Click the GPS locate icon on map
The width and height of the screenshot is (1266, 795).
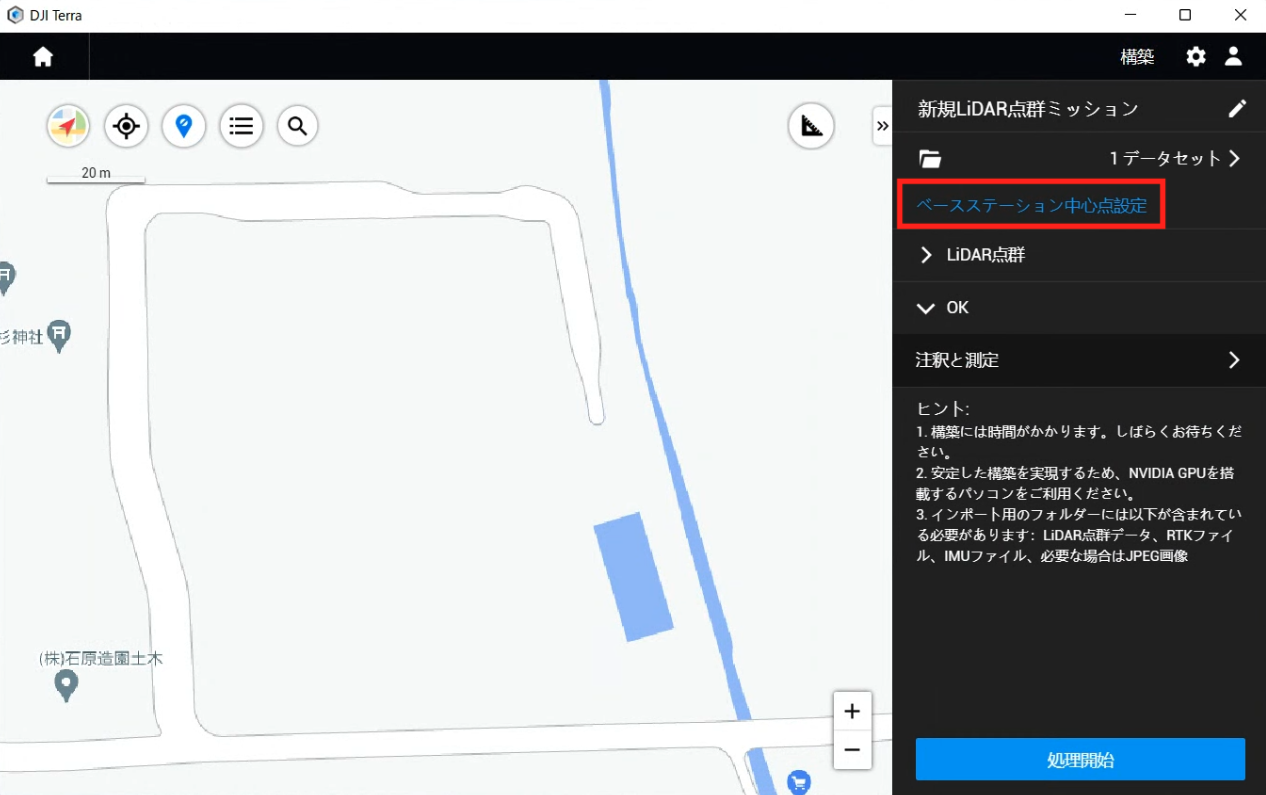pyautogui.click(x=126, y=125)
